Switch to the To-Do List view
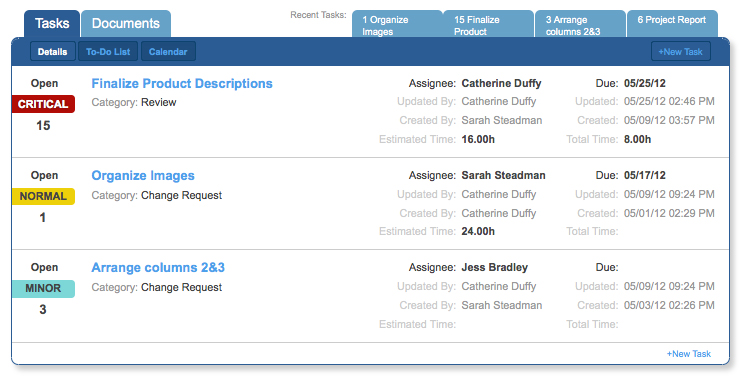Screen dimensions: 741x376 point(108,51)
